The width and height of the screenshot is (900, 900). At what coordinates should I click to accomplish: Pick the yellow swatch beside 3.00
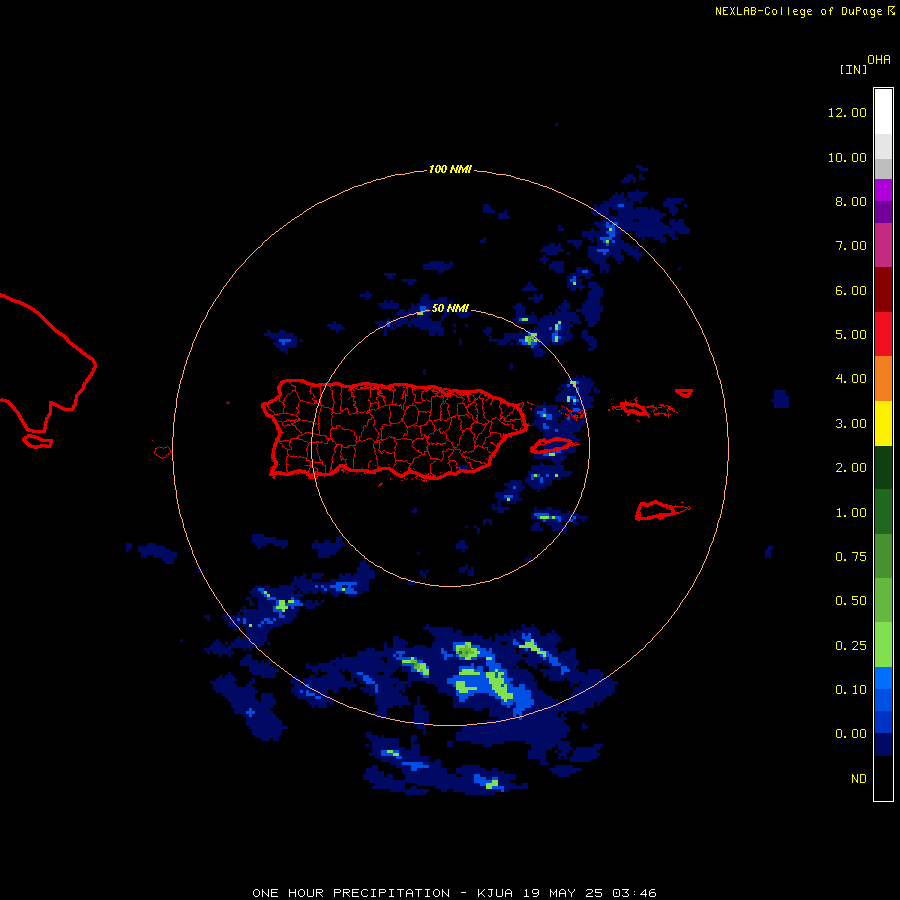[x=883, y=424]
